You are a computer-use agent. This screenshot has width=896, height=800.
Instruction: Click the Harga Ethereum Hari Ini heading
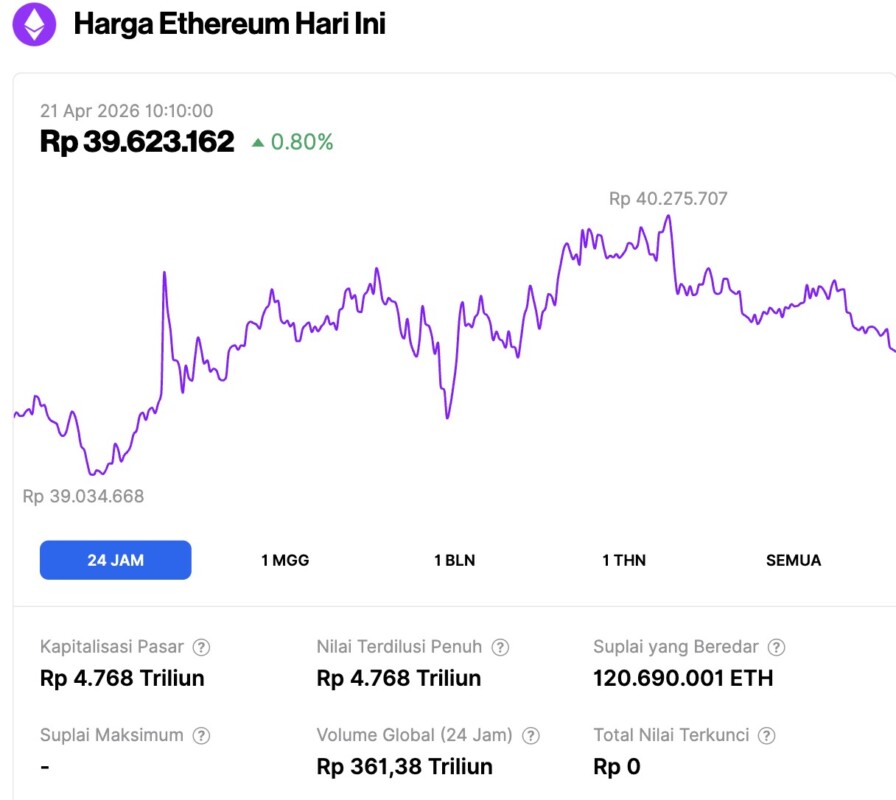point(229,25)
